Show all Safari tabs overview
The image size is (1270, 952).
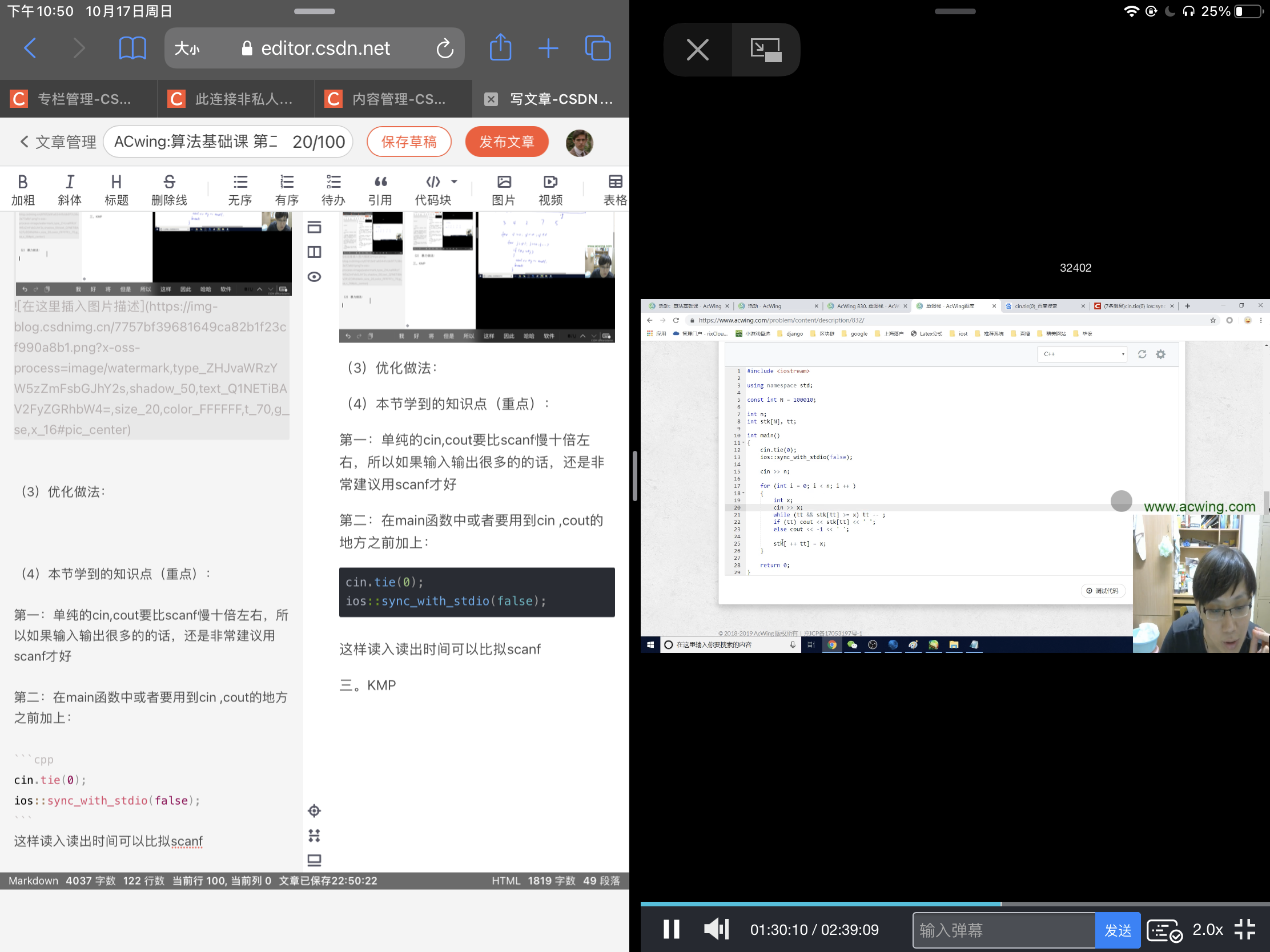(598, 48)
